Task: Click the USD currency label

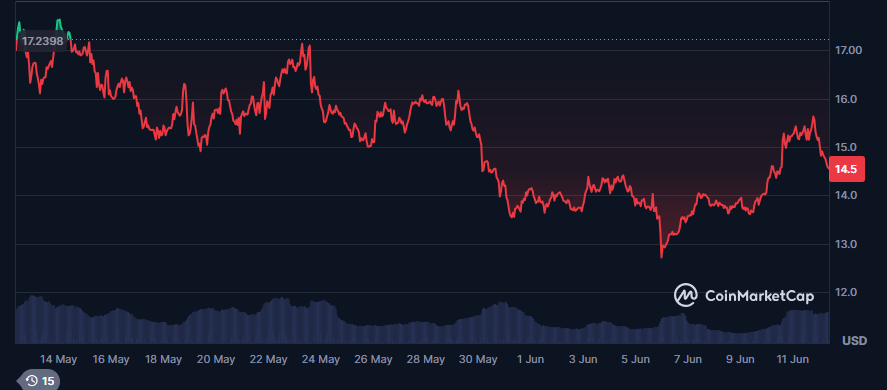Action: (854, 341)
